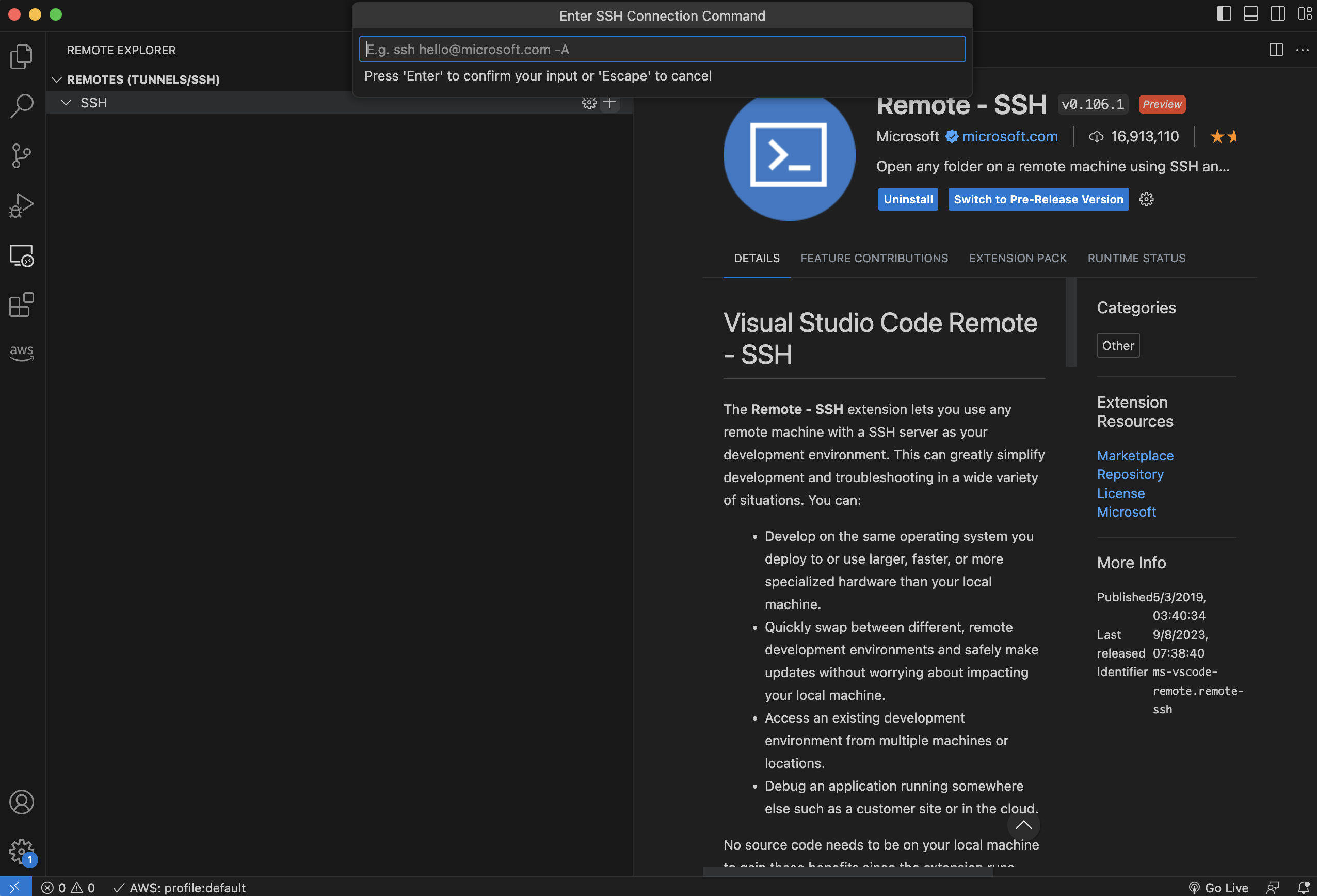Toggle the primary side bar layout button

[1224, 13]
